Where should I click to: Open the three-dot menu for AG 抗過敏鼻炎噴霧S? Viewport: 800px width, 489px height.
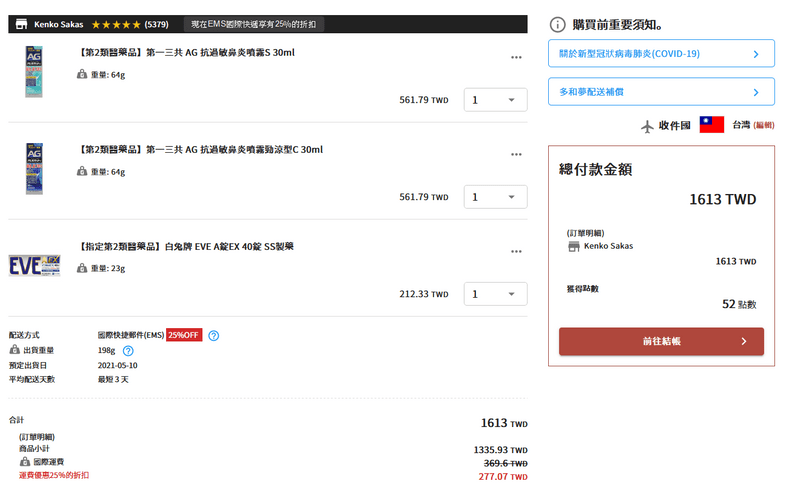point(516,57)
